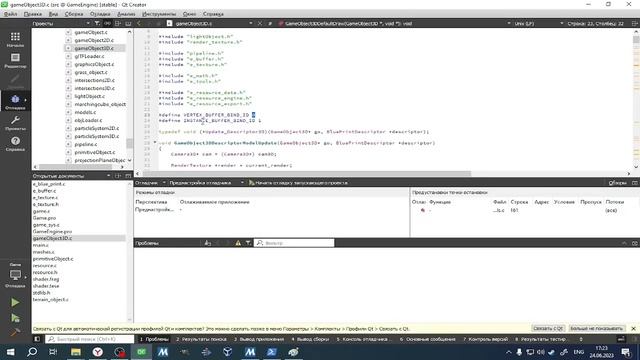Dismiss the Qt link info bar
Screen dimensions: 640x360
coord(633,328)
